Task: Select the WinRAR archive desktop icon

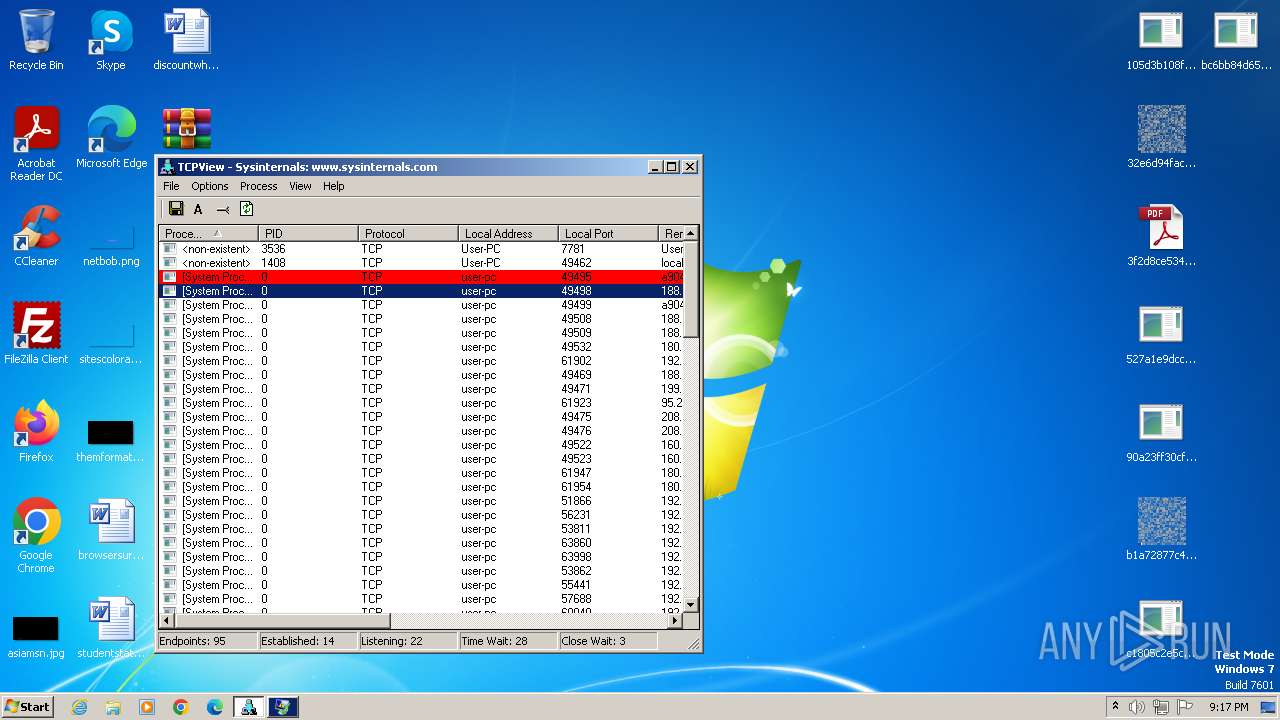Action: coord(187,129)
